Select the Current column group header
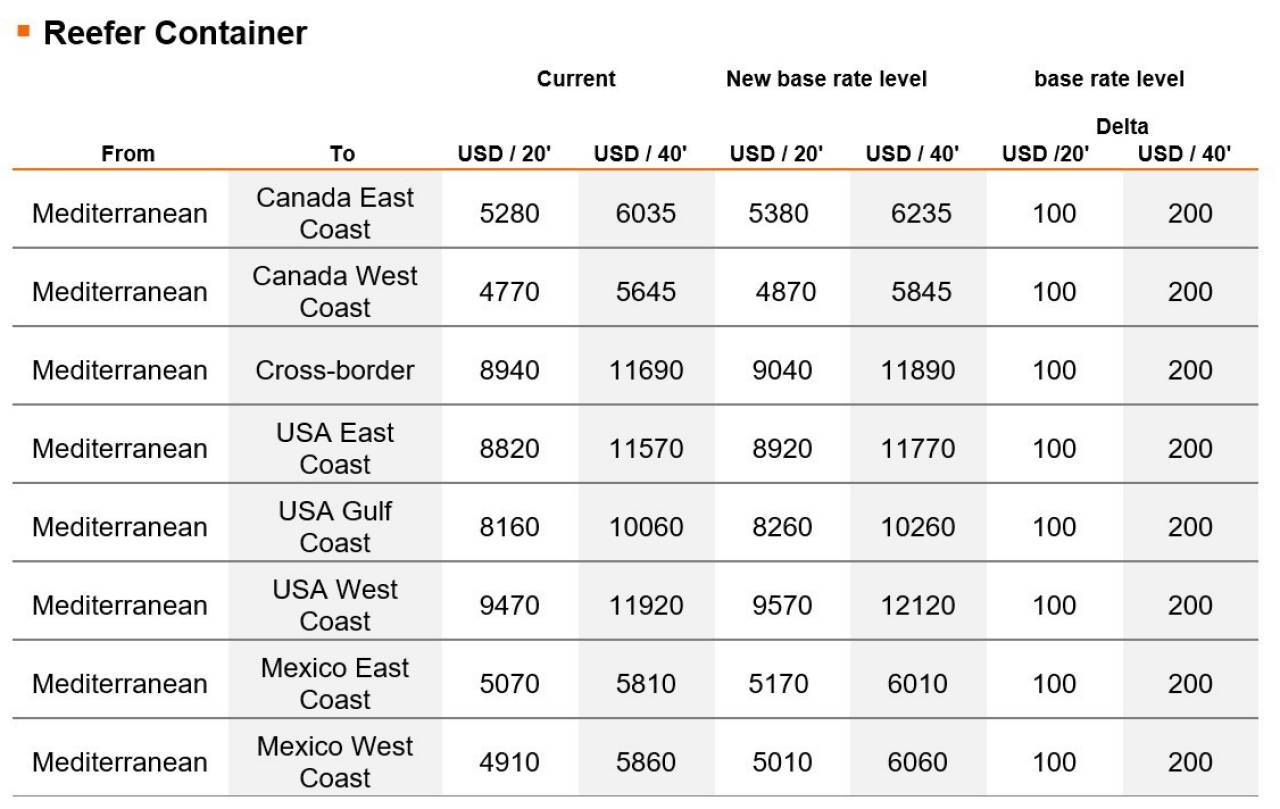The height and width of the screenshot is (809, 1280). 576,79
